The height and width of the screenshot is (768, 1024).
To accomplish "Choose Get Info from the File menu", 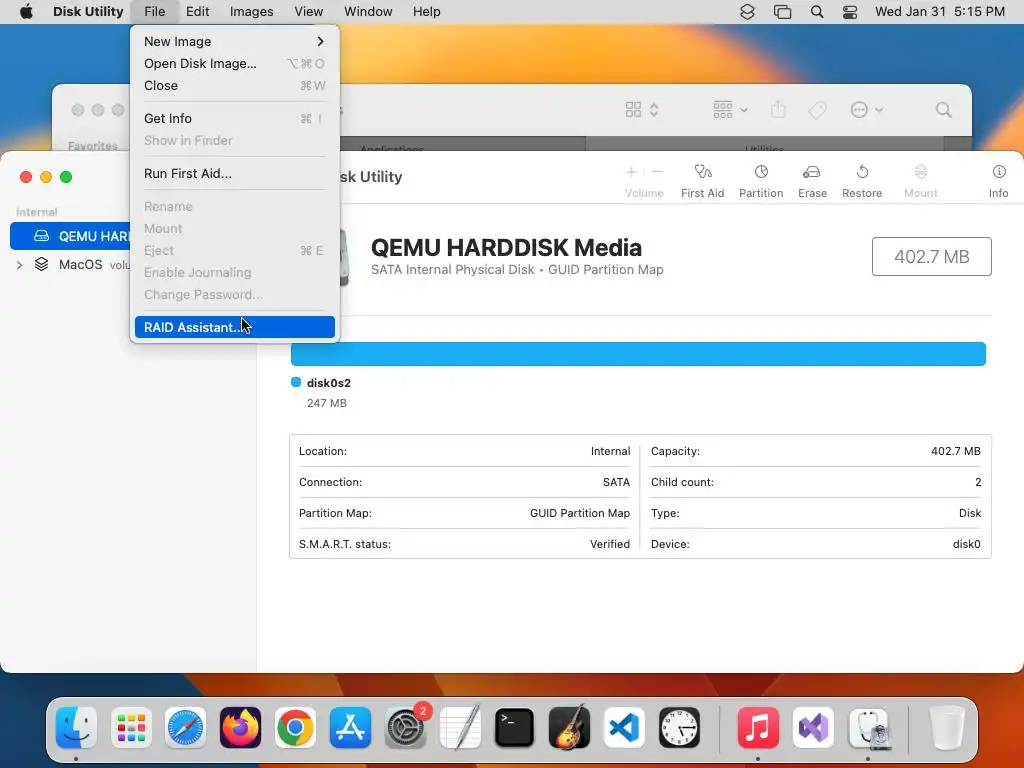I will point(234,118).
